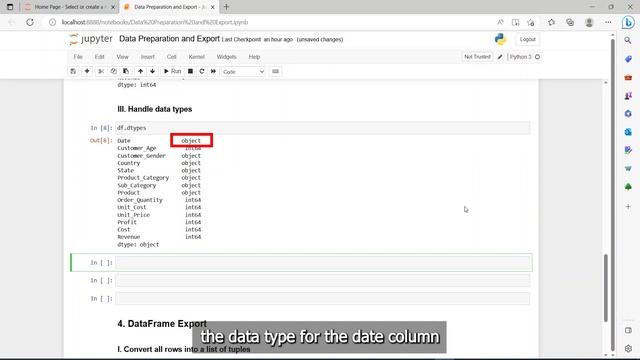This screenshot has height=360, width=640.
Task: Click the 'III. Handle data types' heading
Action: 155,109
